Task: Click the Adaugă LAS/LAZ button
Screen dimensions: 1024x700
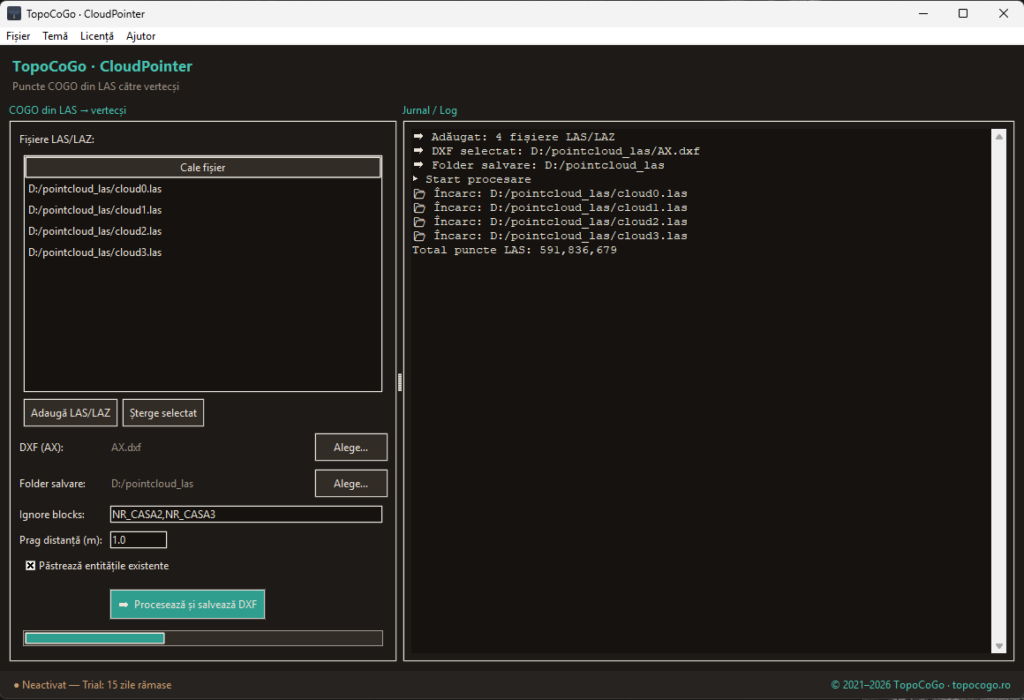Action: click(71, 413)
